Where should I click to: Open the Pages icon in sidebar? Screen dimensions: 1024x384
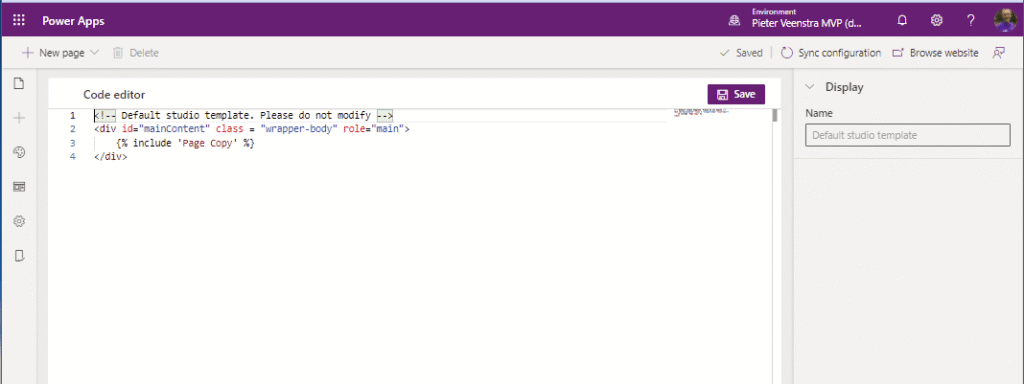19,84
